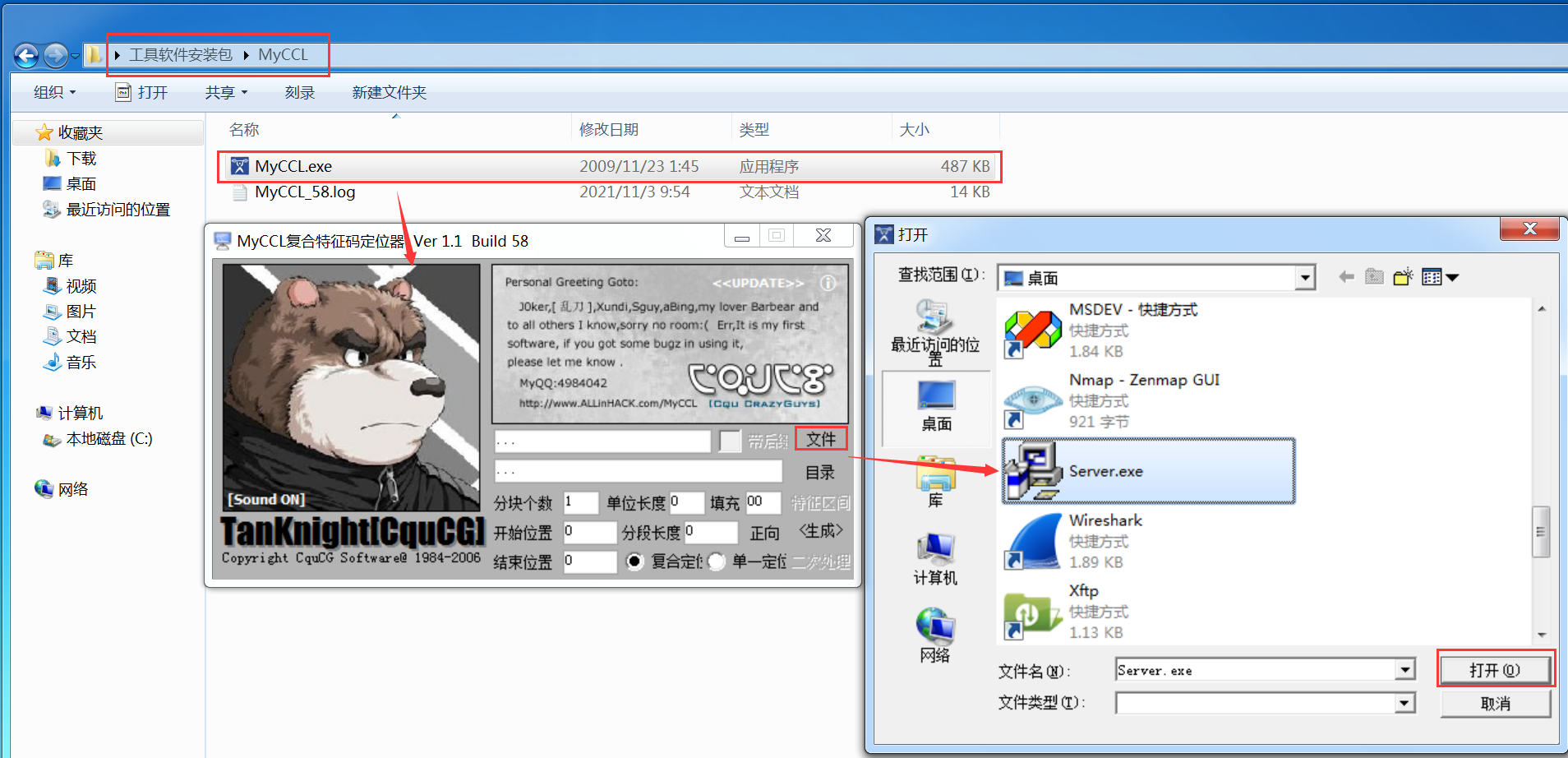Toggle the checkbox beside 带后缀 in MyCCL
1568x758 pixels.
(x=730, y=441)
